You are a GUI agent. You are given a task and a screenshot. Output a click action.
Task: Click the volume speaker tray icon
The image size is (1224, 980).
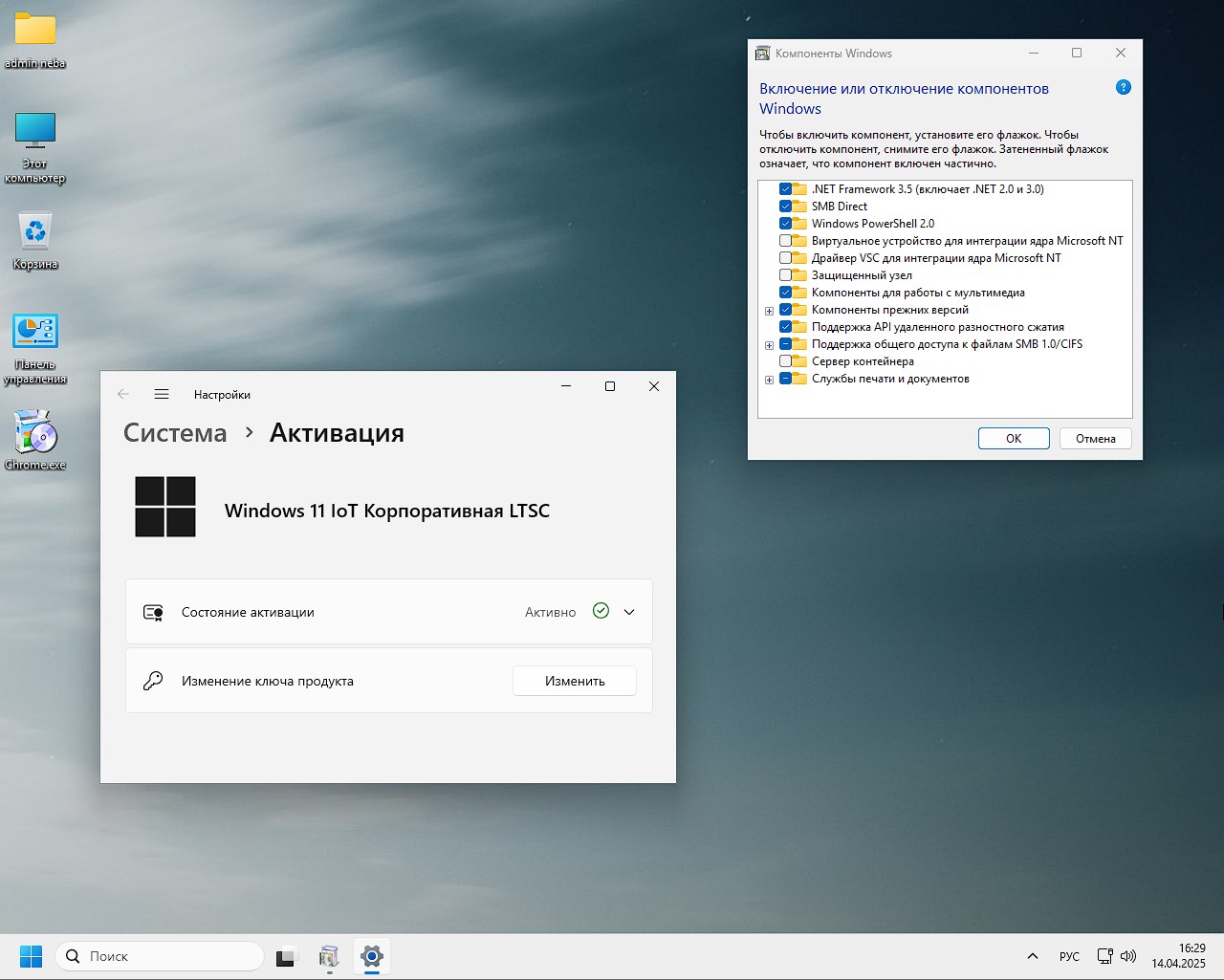1128,956
